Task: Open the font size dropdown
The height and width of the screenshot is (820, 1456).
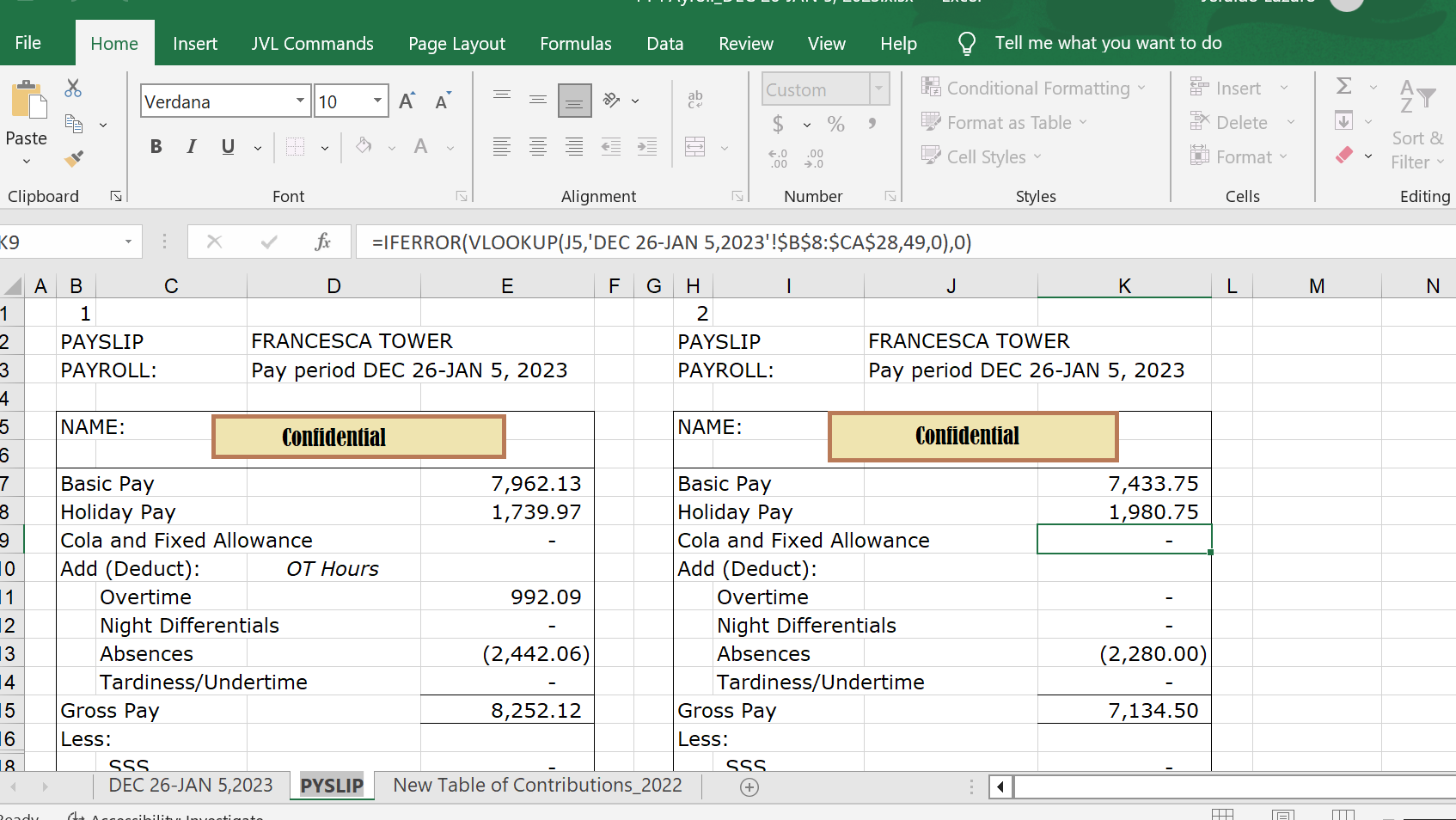Action: 377,101
